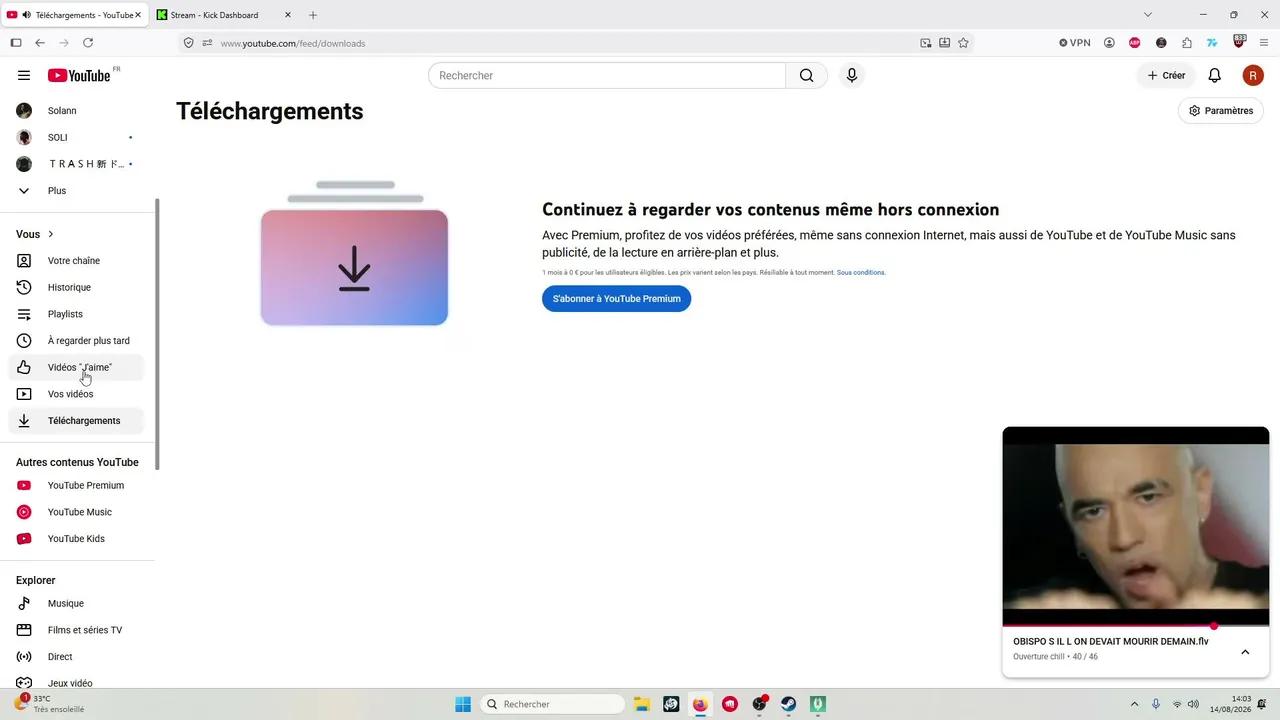The width and height of the screenshot is (1280, 720).
Task: Close the Téléchargements - YouTube tab
Action: point(138,15)
